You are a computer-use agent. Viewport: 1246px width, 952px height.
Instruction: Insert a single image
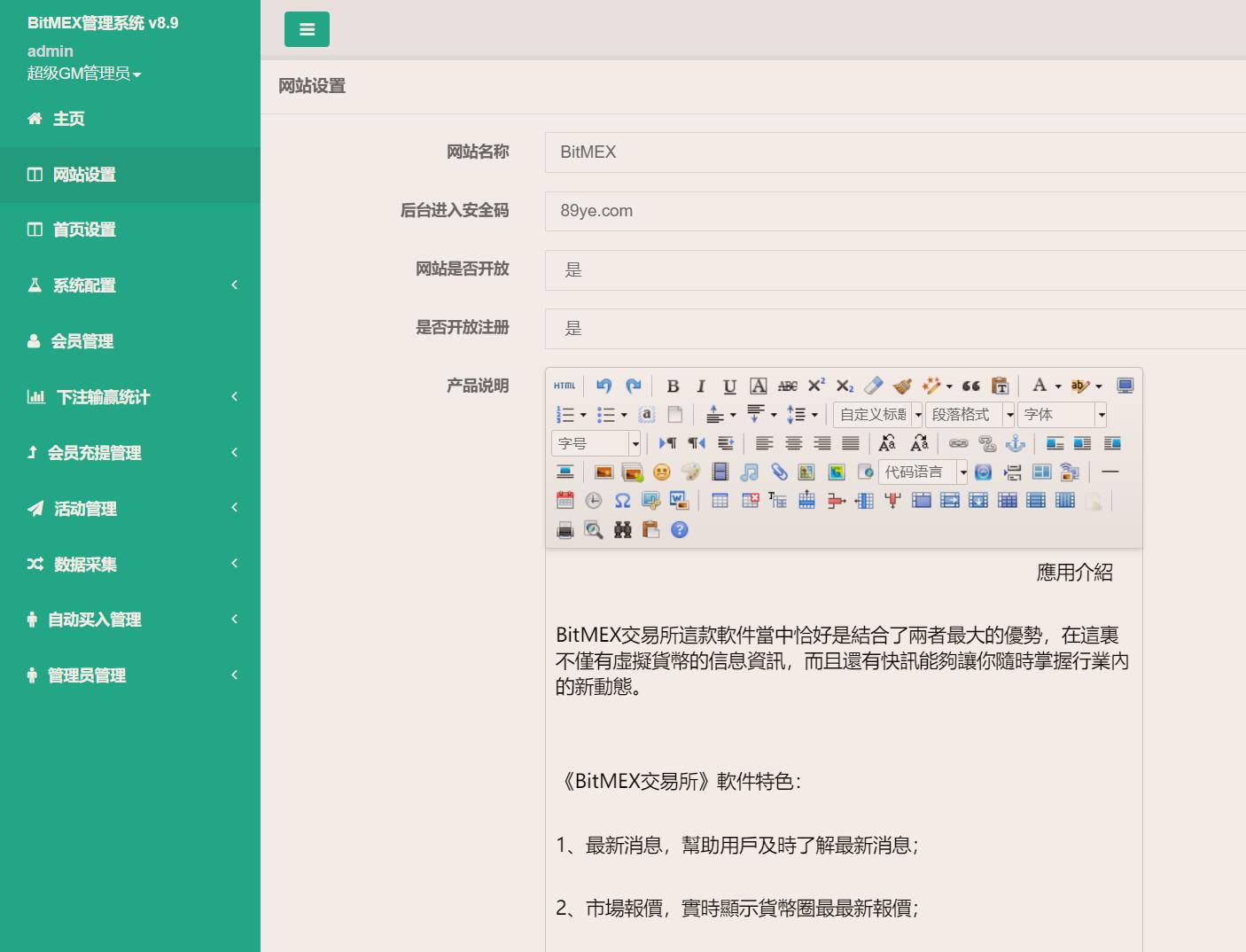(x=604, y=472)
